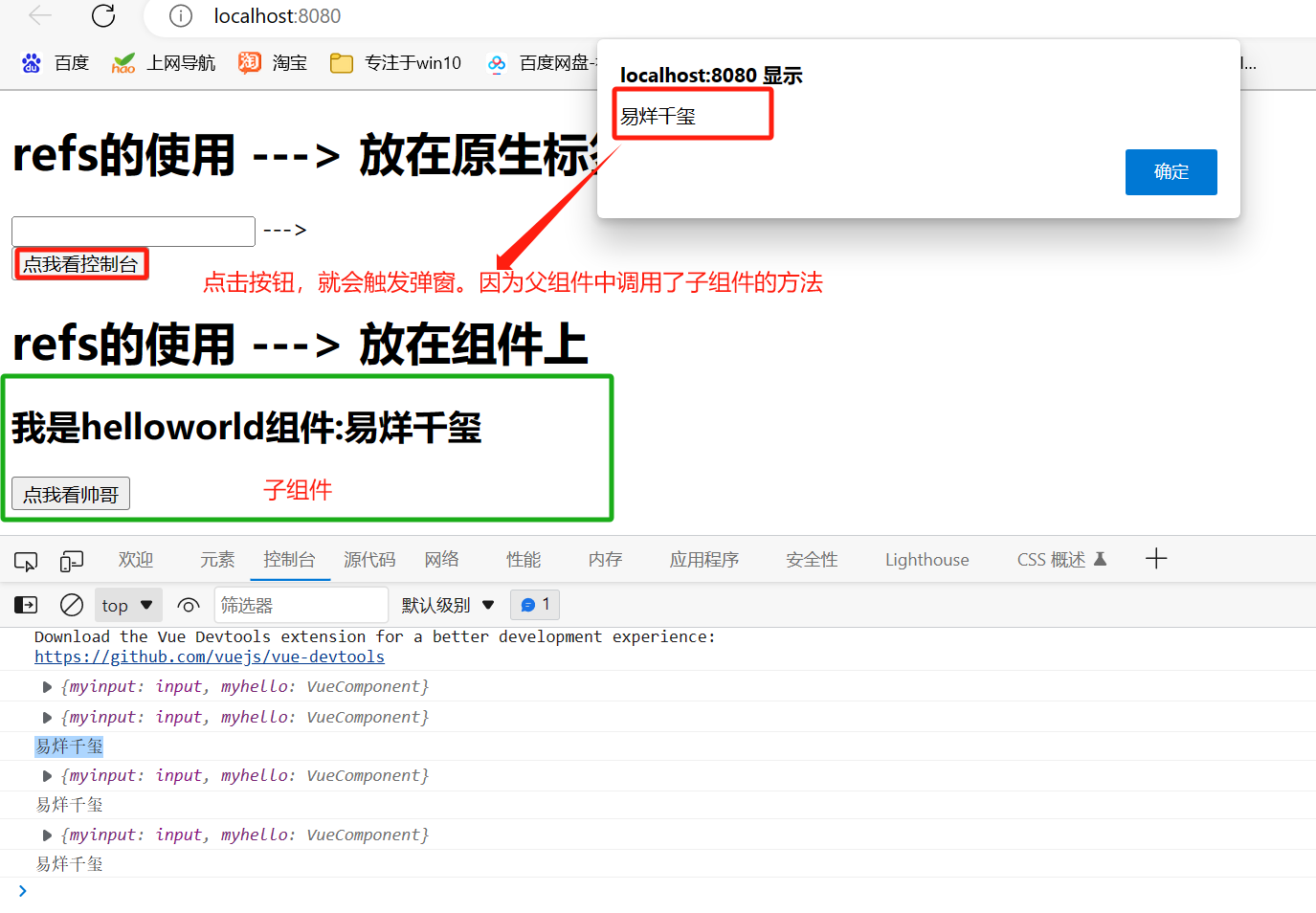Click the 确定 button in the alert
Viewport: 1316px width, 913px height.
1171,172
